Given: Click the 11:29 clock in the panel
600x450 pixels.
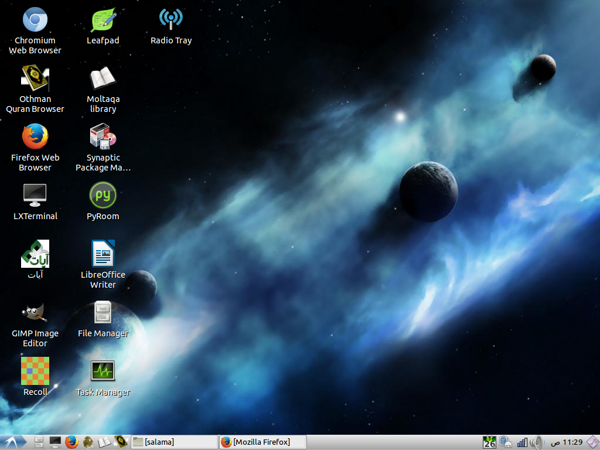Looking at the screenshot, I should 566,442.
